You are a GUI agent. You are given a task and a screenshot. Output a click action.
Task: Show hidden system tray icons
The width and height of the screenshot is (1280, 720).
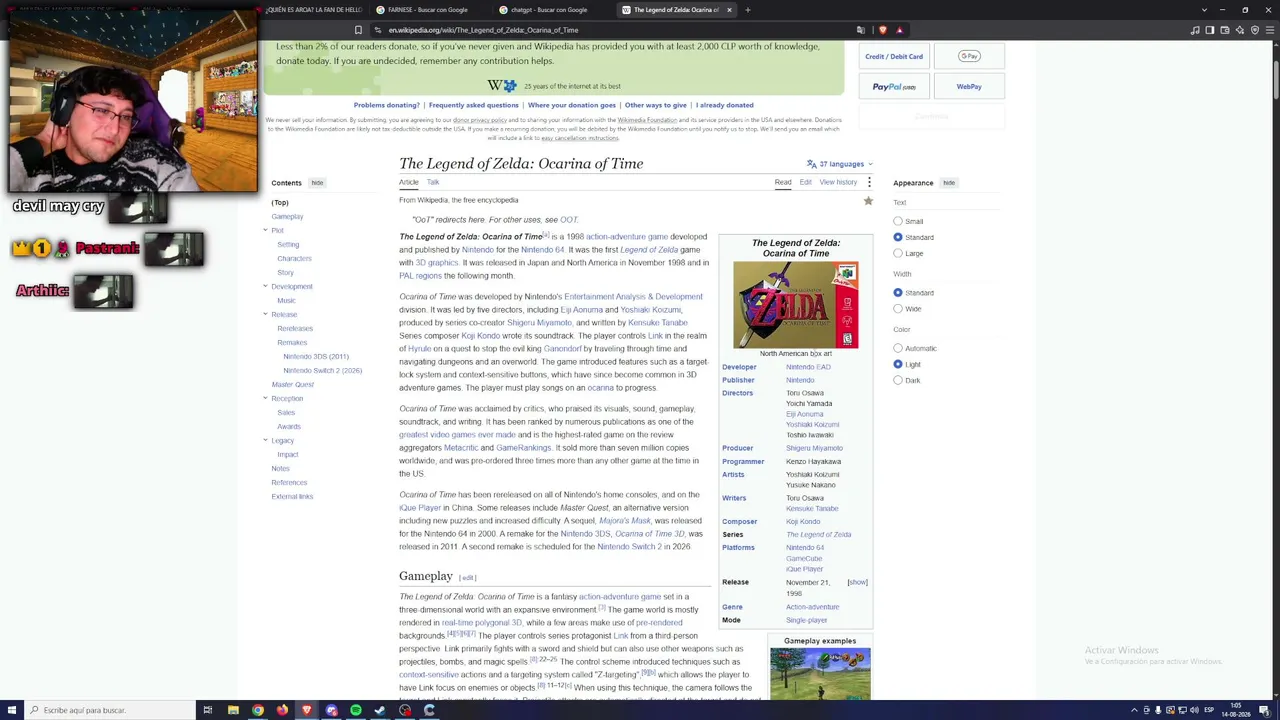click(x=1133, y=710)
